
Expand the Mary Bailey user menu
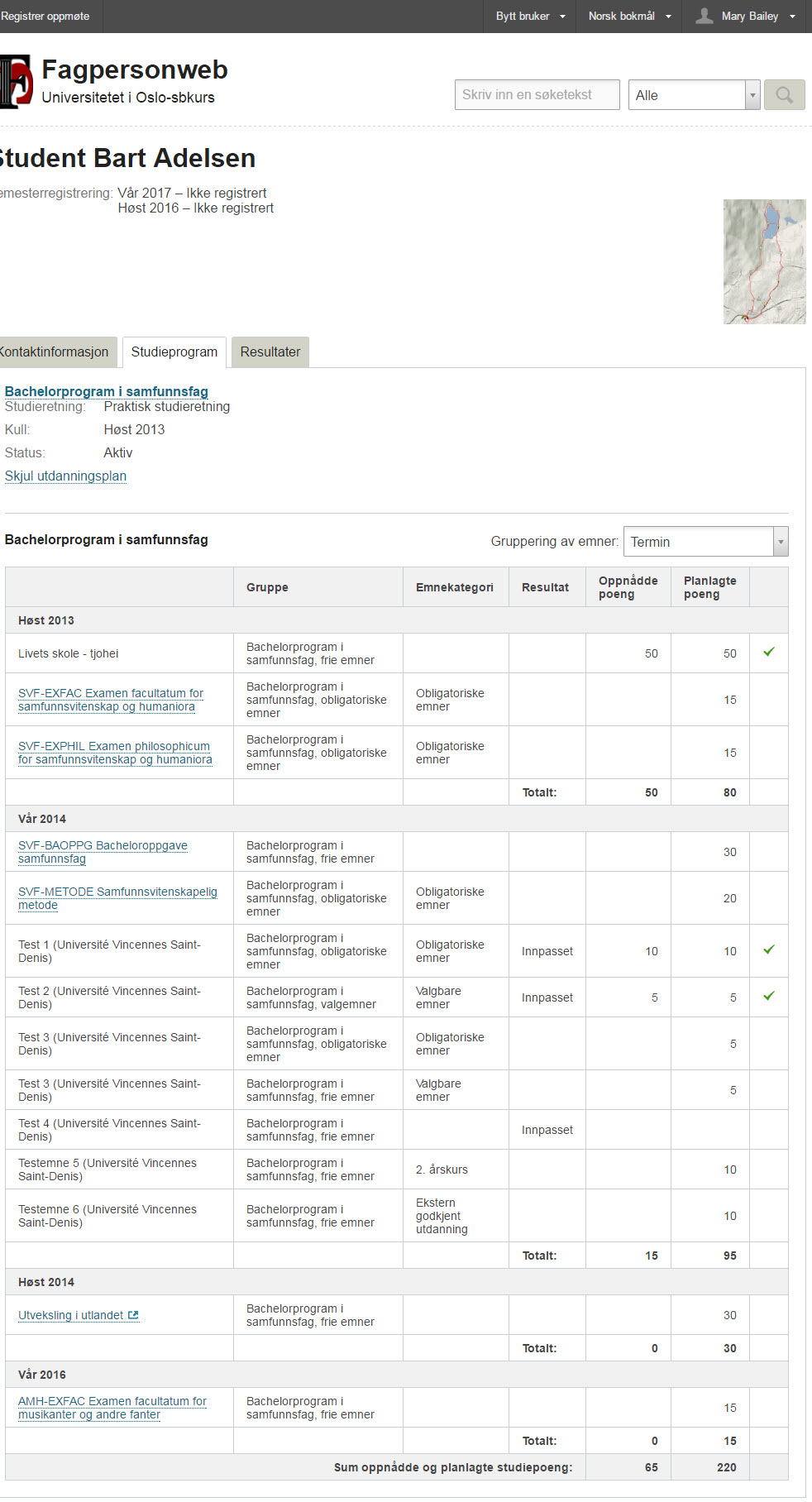[x=747, y=16]
